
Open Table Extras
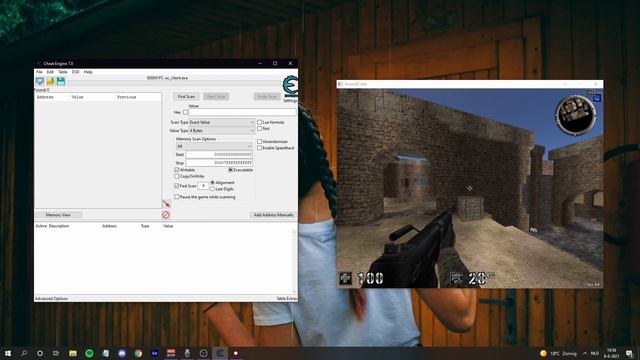pos(287,299)
